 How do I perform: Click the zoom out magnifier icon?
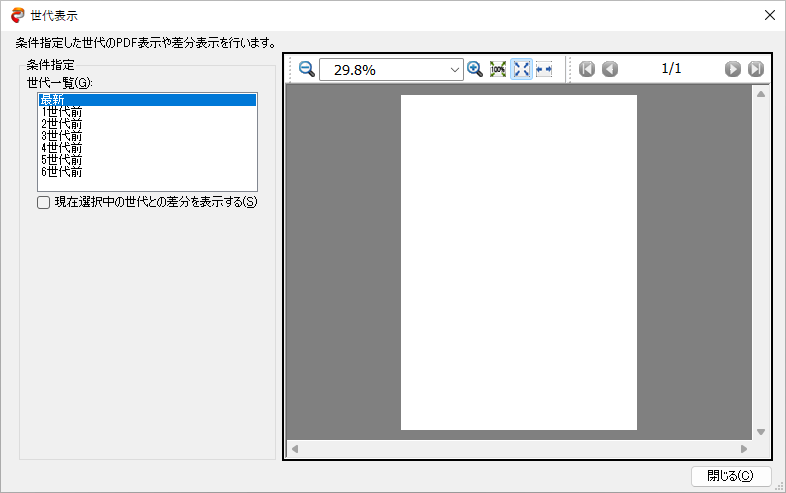point(306,69)
